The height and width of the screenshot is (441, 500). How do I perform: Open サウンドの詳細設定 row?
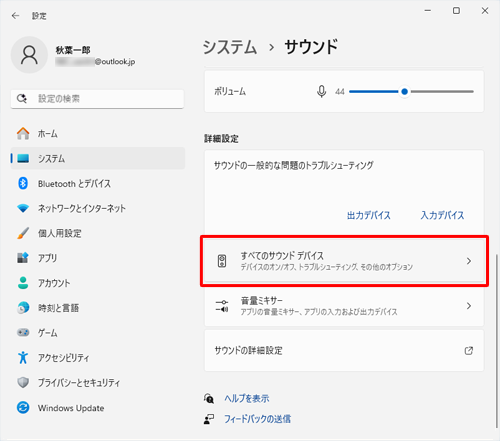tap(344, 351)
